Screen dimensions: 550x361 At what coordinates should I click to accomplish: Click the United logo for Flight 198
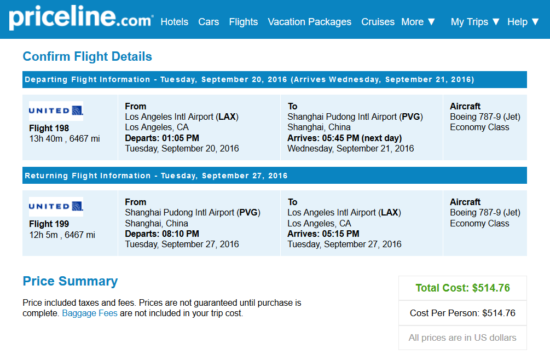(56, 111)
